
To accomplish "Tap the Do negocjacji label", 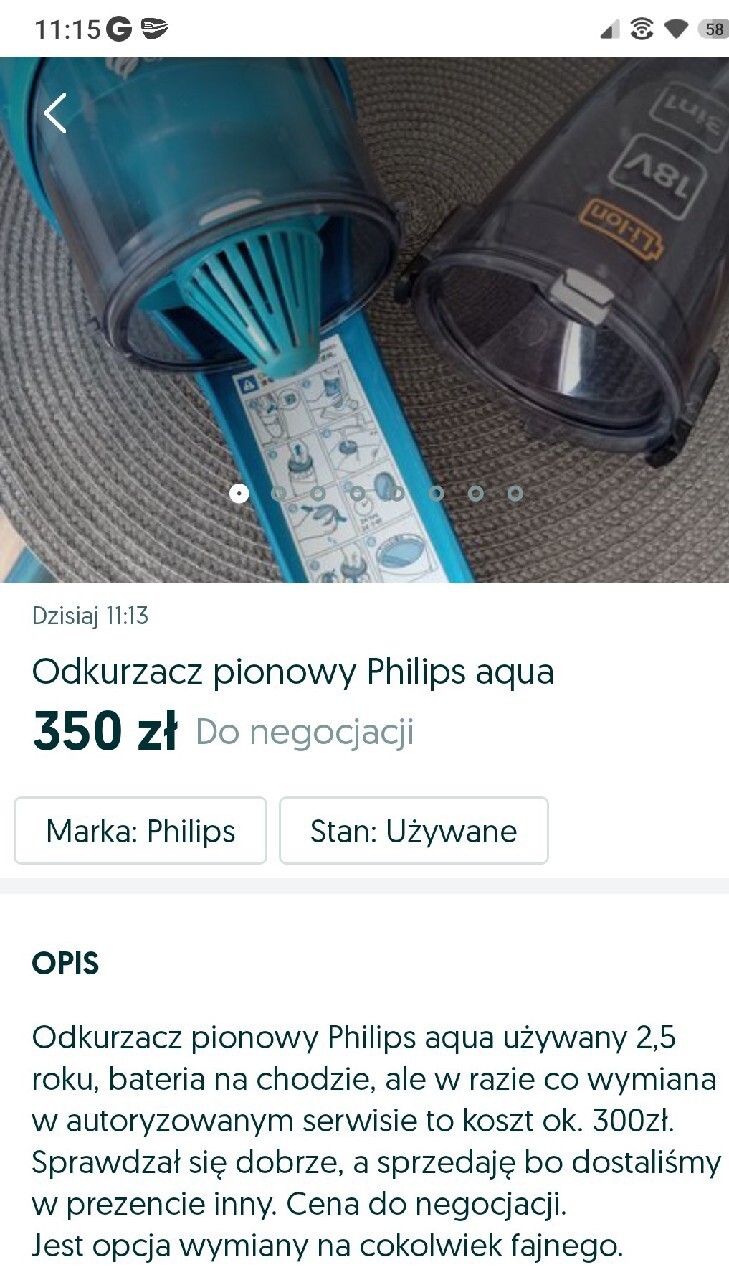I will click(x=305, y=732).
